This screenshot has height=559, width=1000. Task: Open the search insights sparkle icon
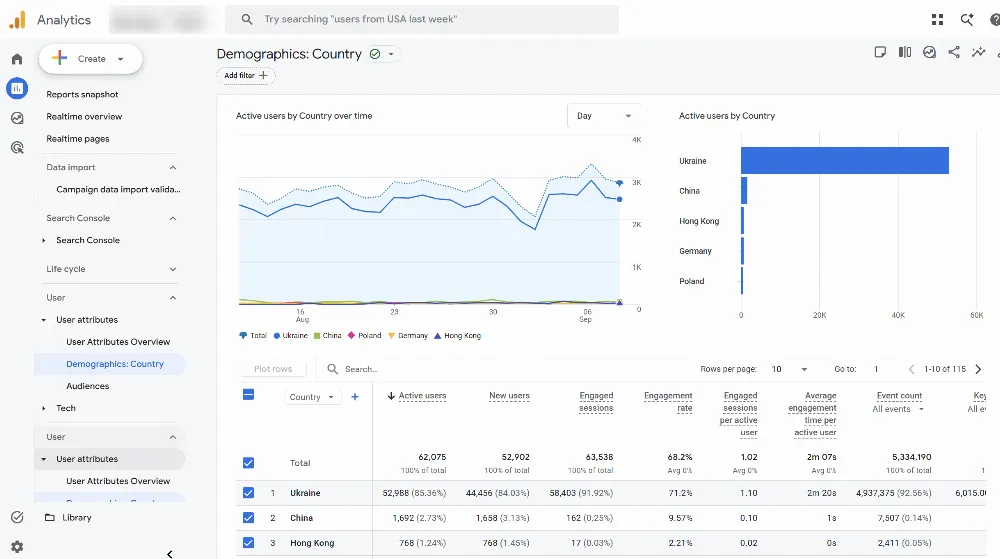967,20
